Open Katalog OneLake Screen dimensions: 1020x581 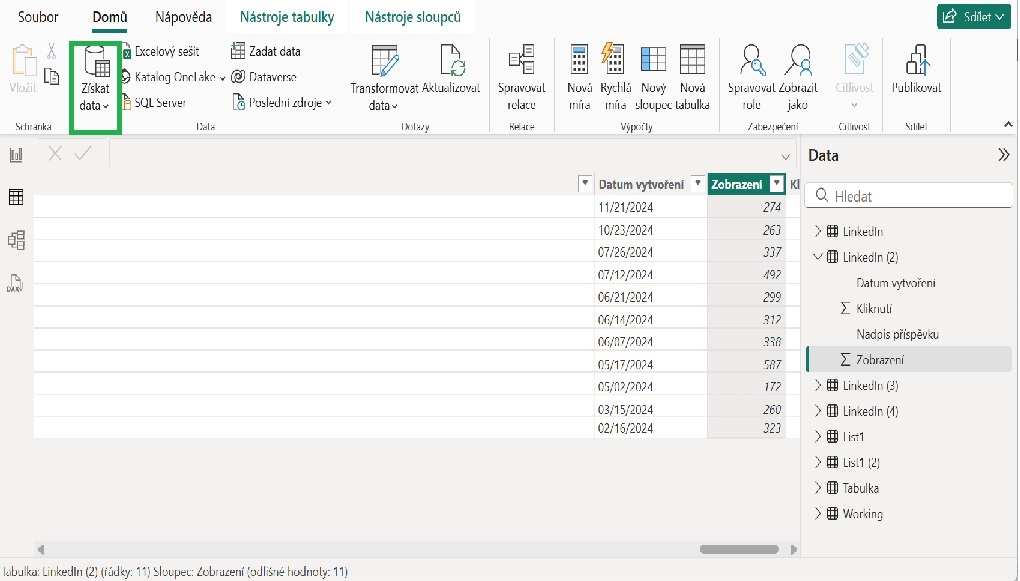174,77
